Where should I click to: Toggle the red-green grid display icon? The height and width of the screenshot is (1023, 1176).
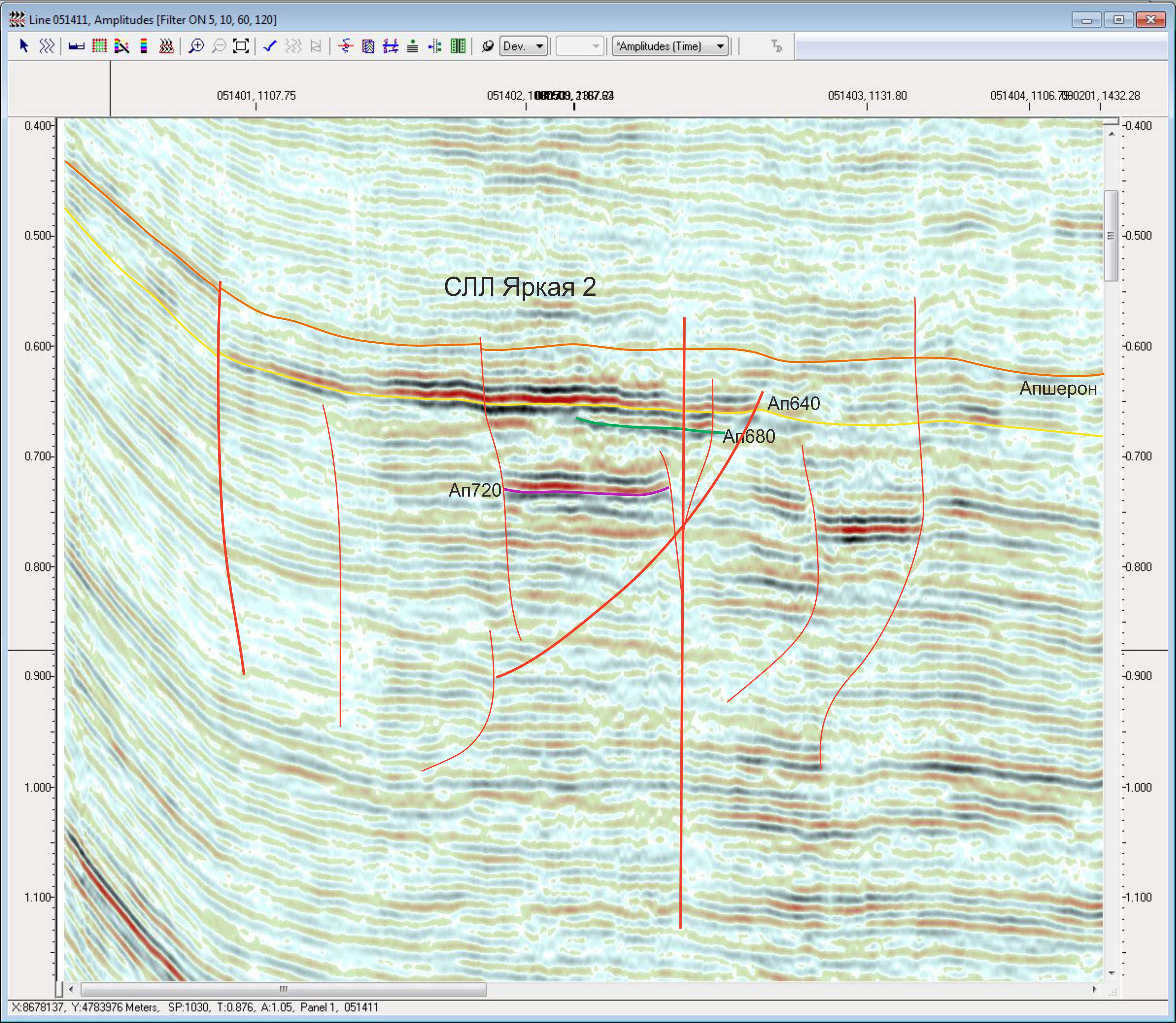pyautogui.click(x=99, y=46)
